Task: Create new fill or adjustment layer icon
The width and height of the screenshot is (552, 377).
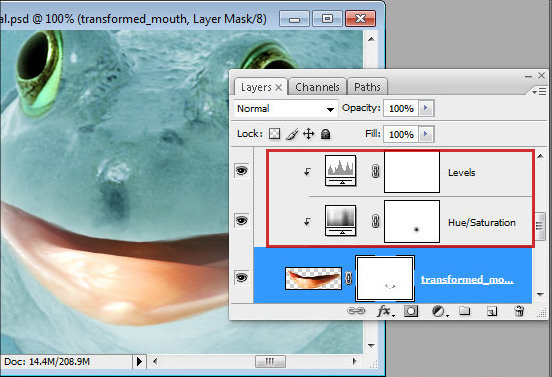Action: click(x=439, y=311)
